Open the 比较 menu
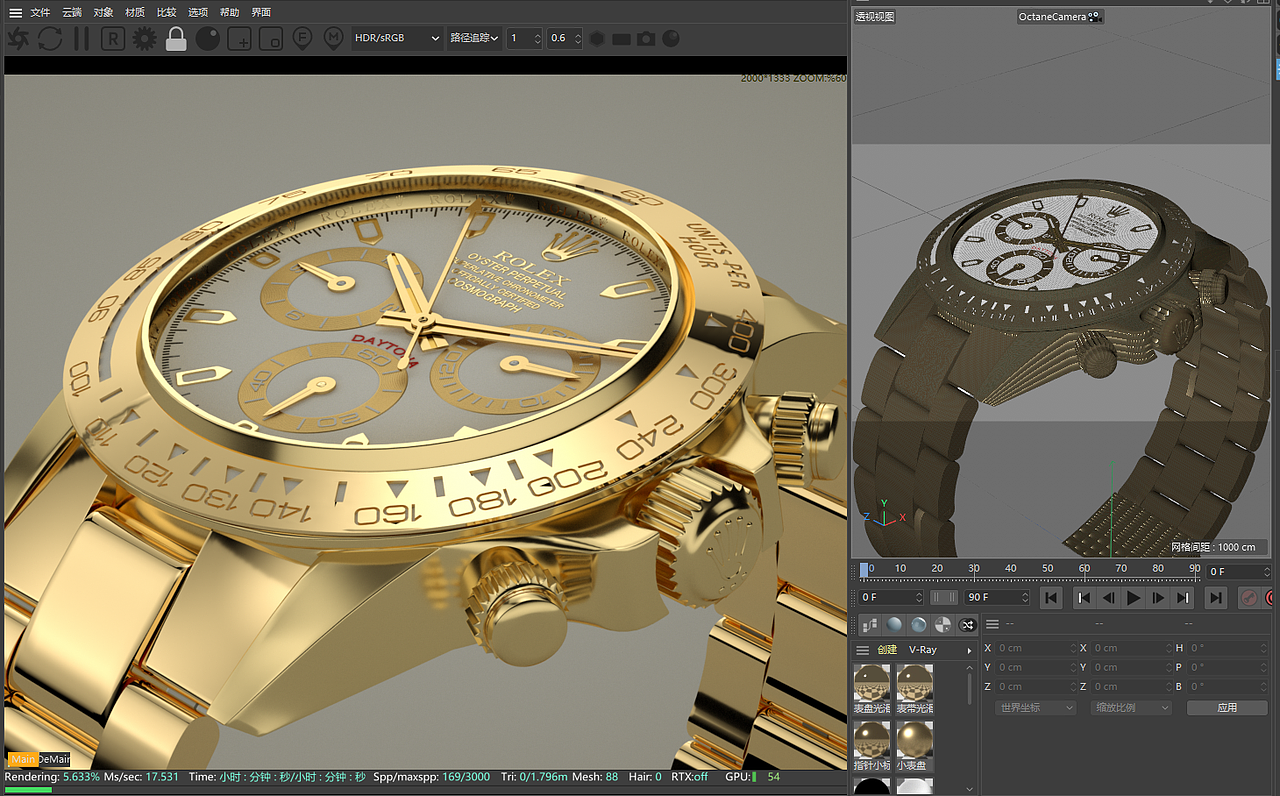This screenshot has width=1280, height=796. click(166, 13)
